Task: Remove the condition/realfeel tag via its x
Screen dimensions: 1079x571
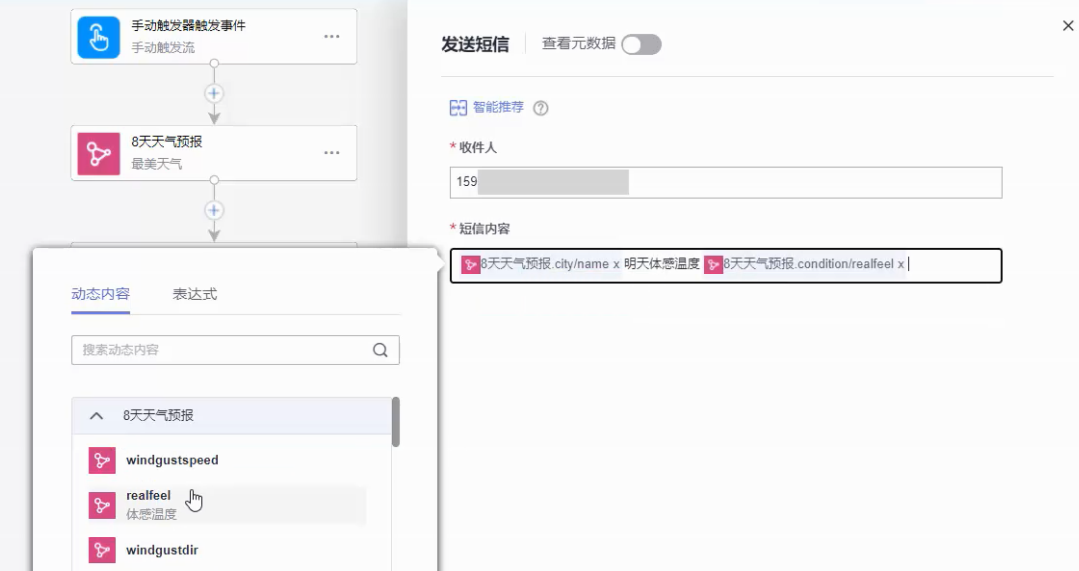Action: pyautogui.click(x=900, y=264)
